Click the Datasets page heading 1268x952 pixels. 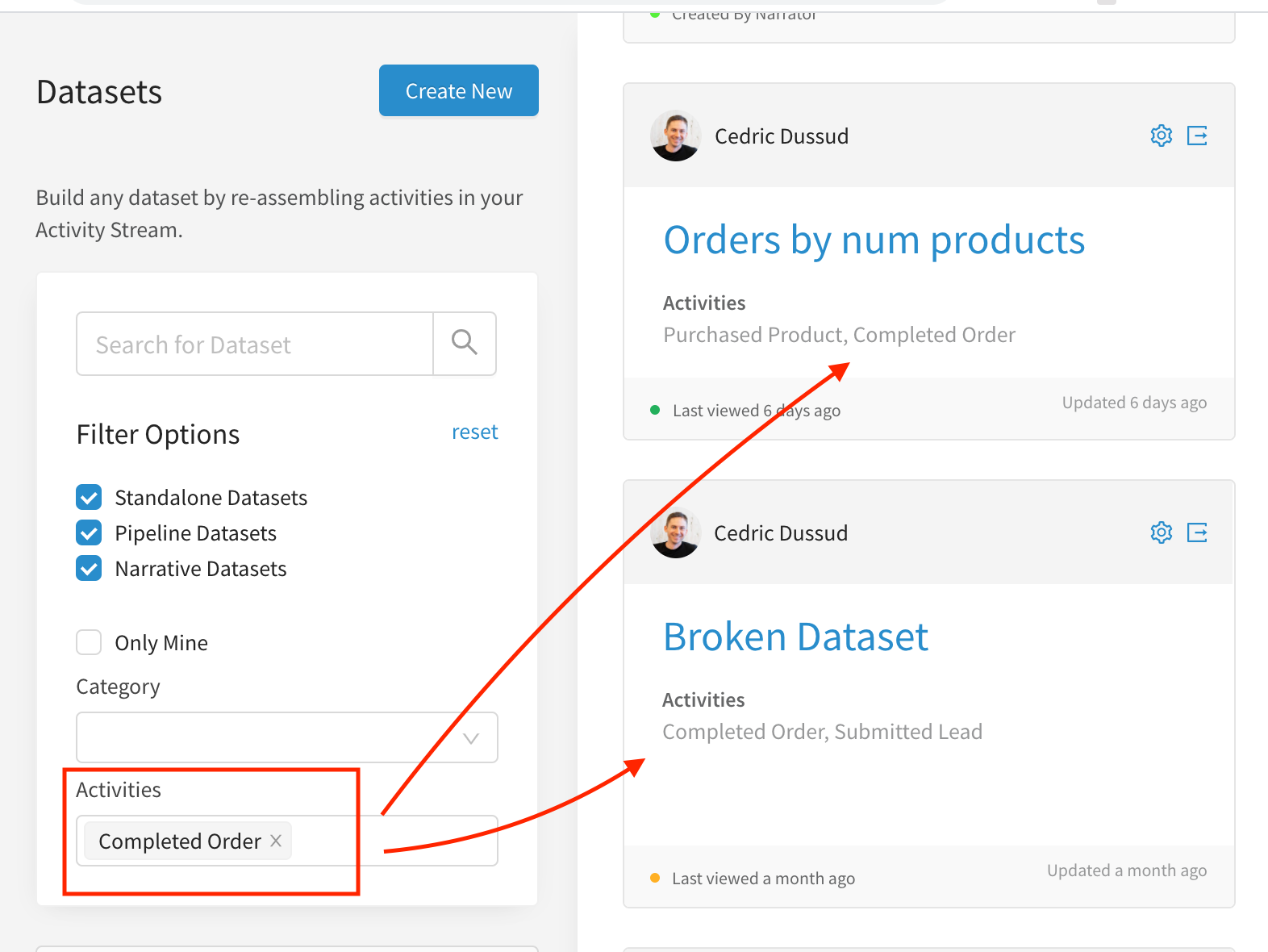tap(99, 92)
